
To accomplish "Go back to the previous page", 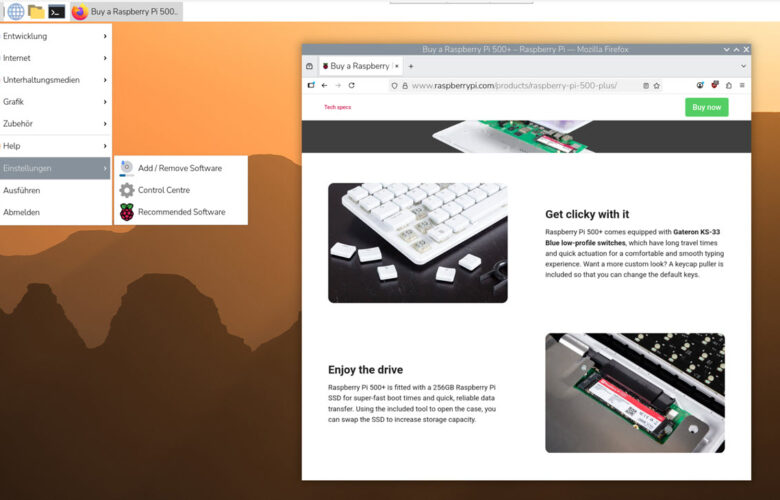I will 324,86.
